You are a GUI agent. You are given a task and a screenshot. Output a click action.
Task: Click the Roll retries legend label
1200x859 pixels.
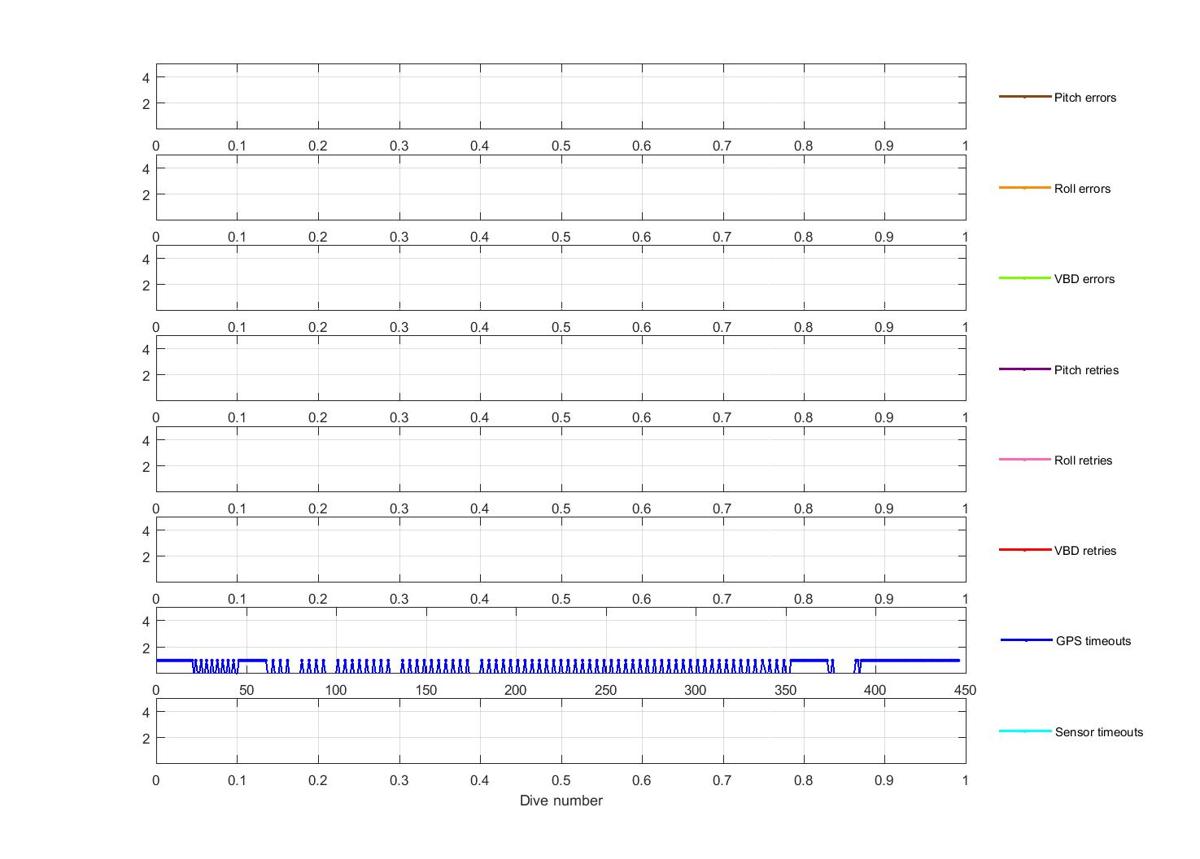(x=1083, y=461)
